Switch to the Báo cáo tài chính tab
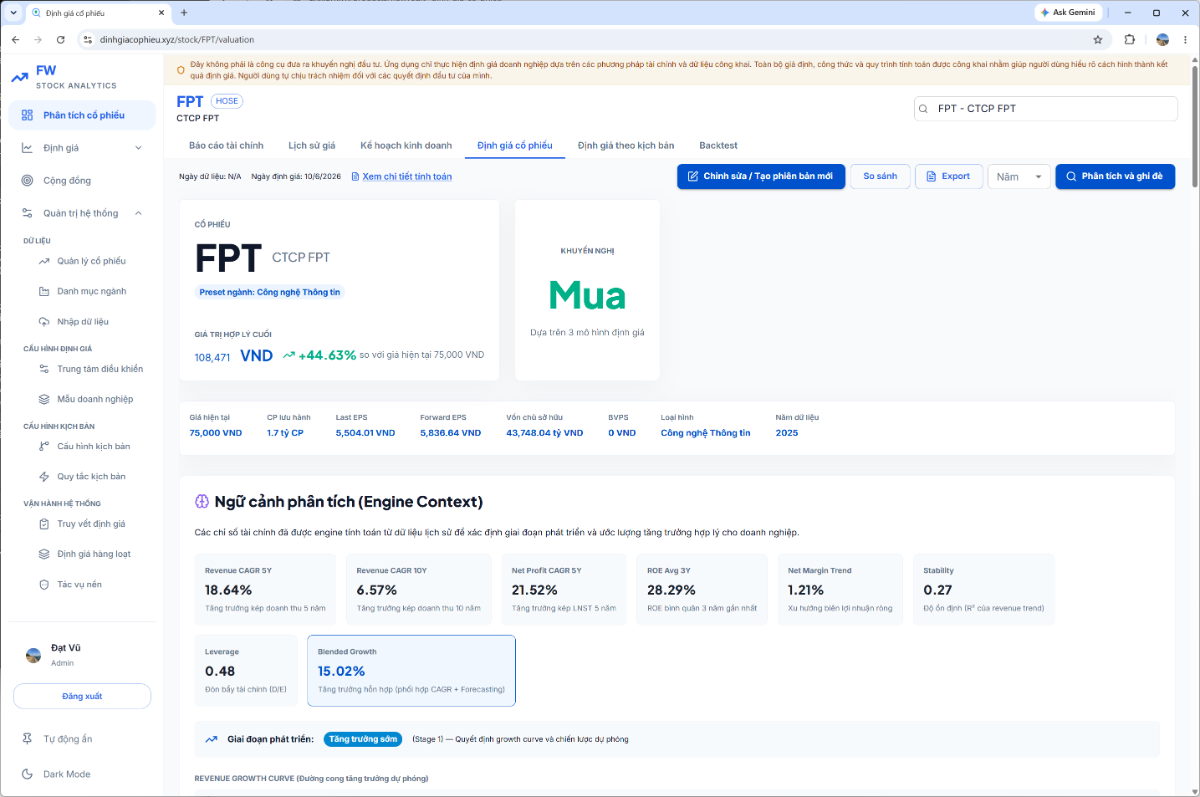Viewport: 1200px width, 797px height. [226, 145]
